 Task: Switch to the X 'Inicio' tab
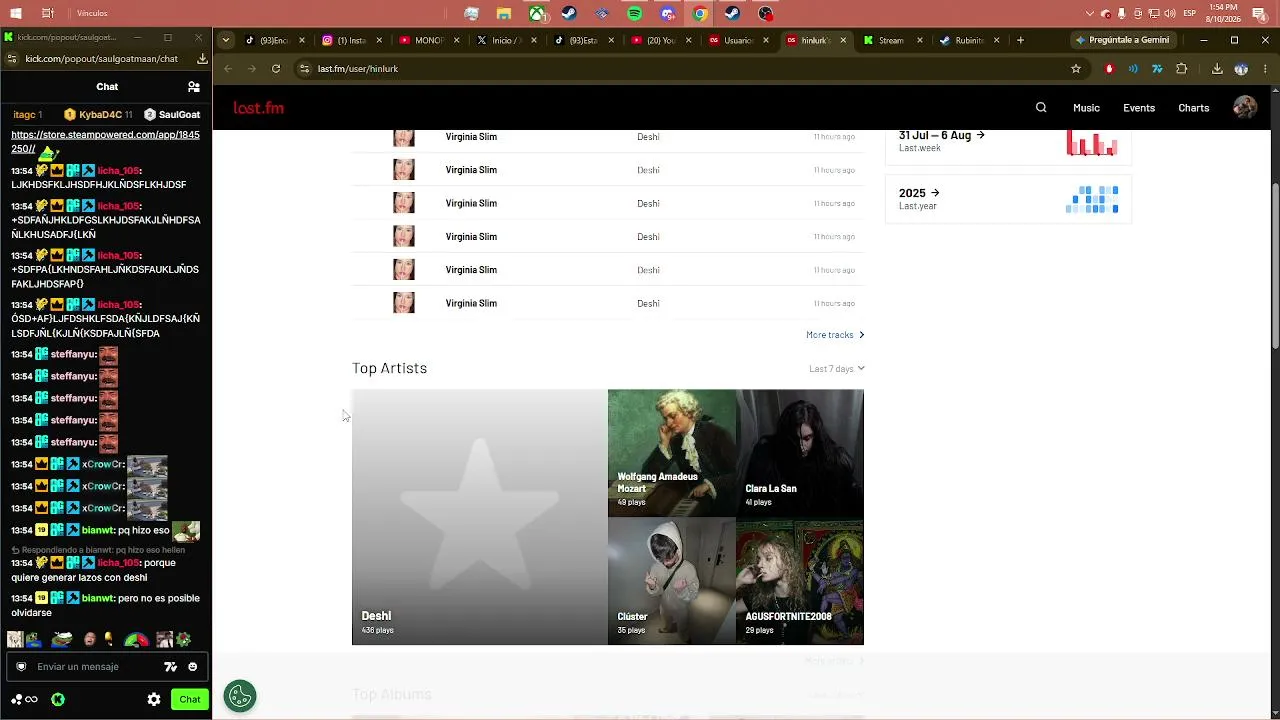508,40
